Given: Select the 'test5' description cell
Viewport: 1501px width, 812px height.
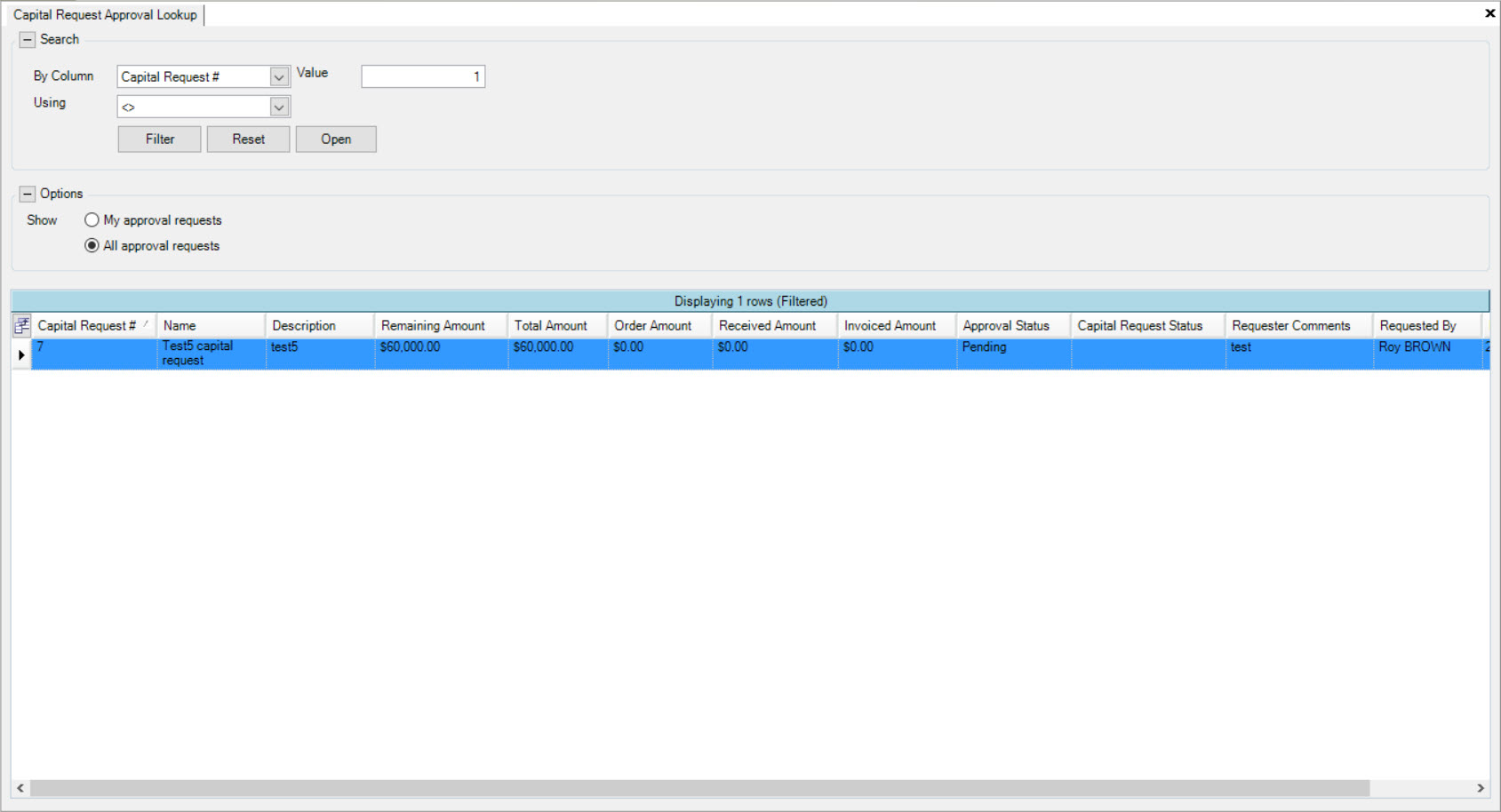Looking at the screenshot, I should pos(321,354).
